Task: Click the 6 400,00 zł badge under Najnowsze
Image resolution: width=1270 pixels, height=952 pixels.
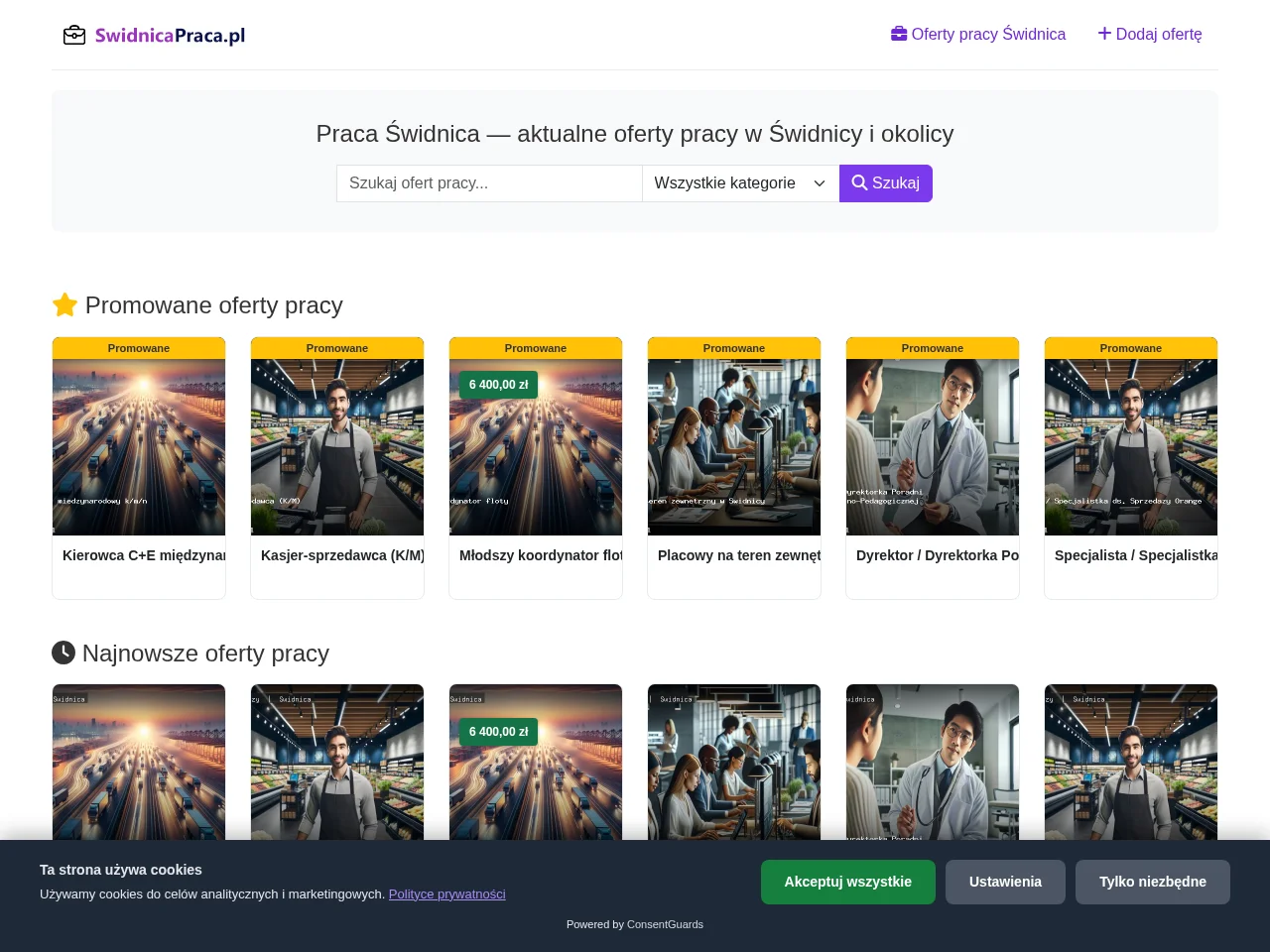Action: 499,732
